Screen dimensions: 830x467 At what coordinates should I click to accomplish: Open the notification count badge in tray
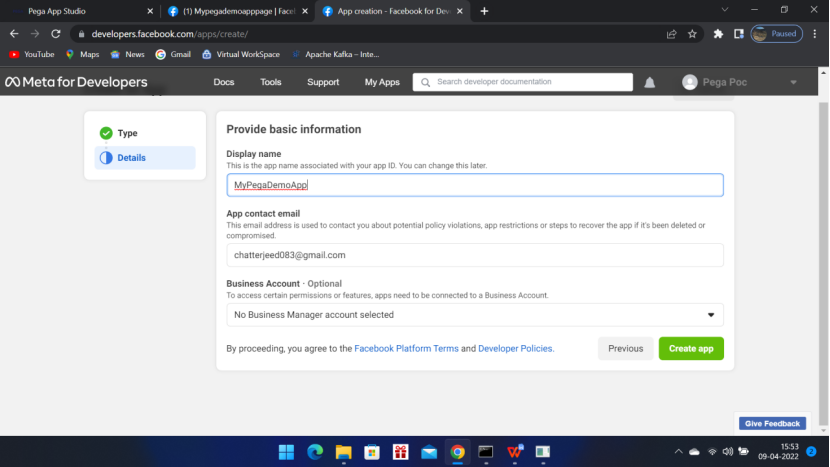point(811,451)
